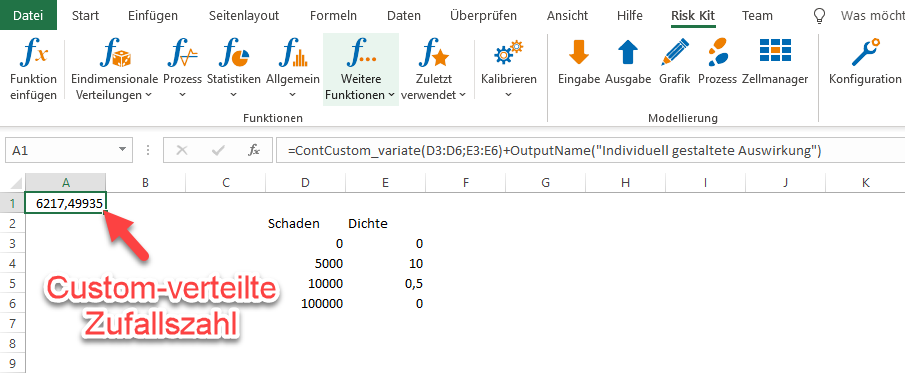
Task: Click the Funktion einfügen icon
Action: [x=33, y=54]
